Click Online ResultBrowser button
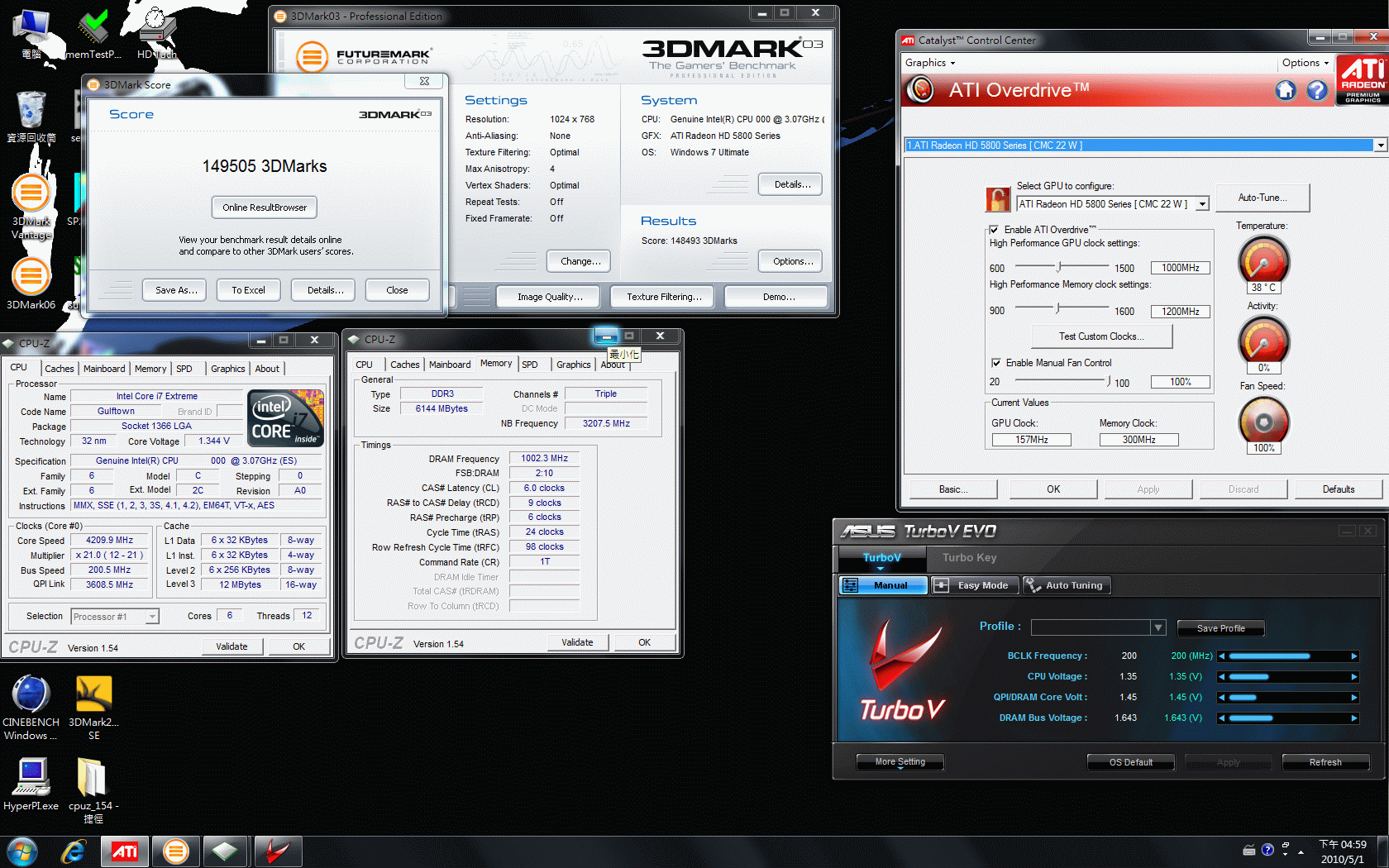The image size is (1389, 868). [x=265, y=207]
